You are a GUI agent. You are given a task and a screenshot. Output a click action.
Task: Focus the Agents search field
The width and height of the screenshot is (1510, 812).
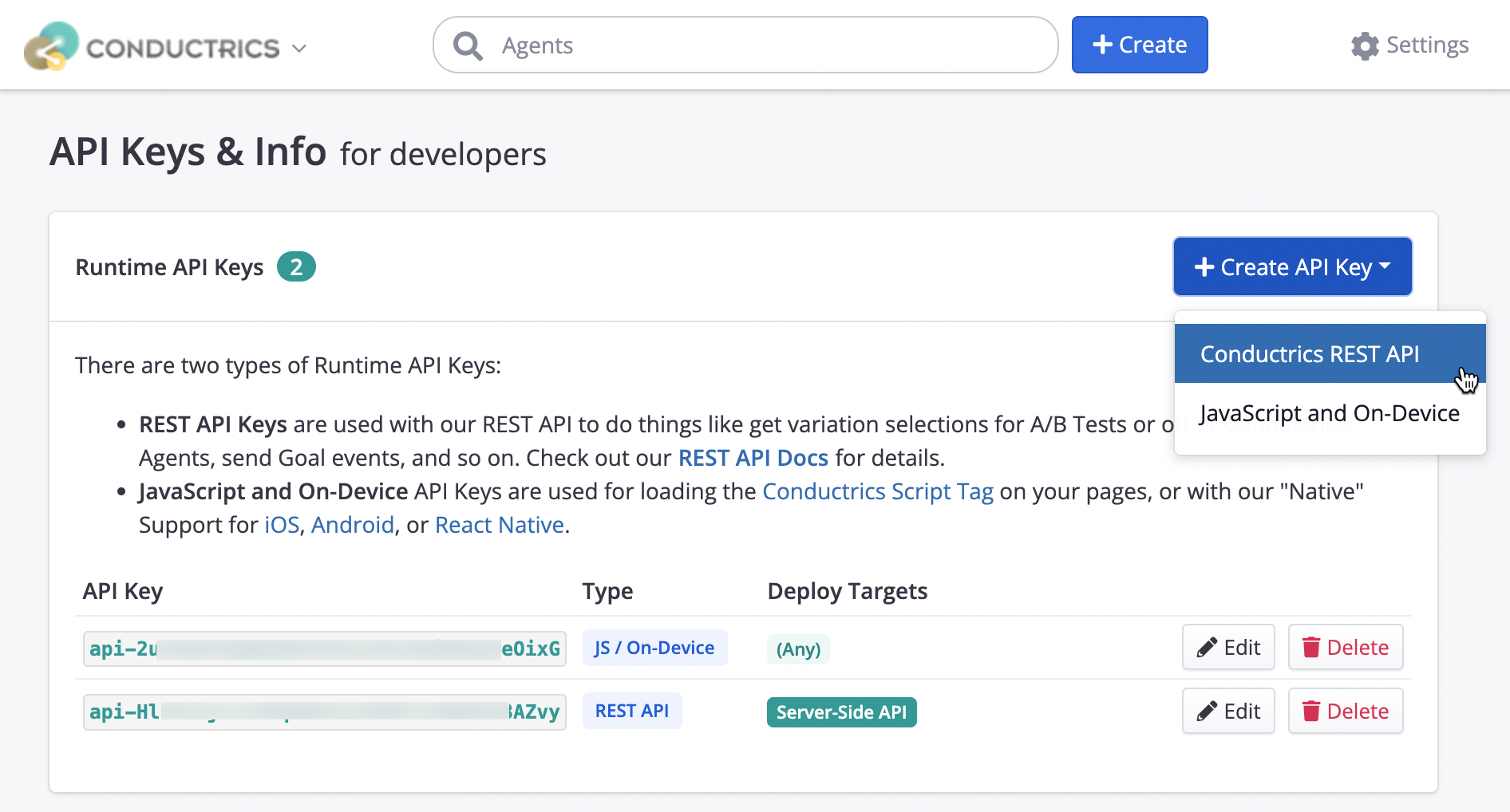pos(766,45)
